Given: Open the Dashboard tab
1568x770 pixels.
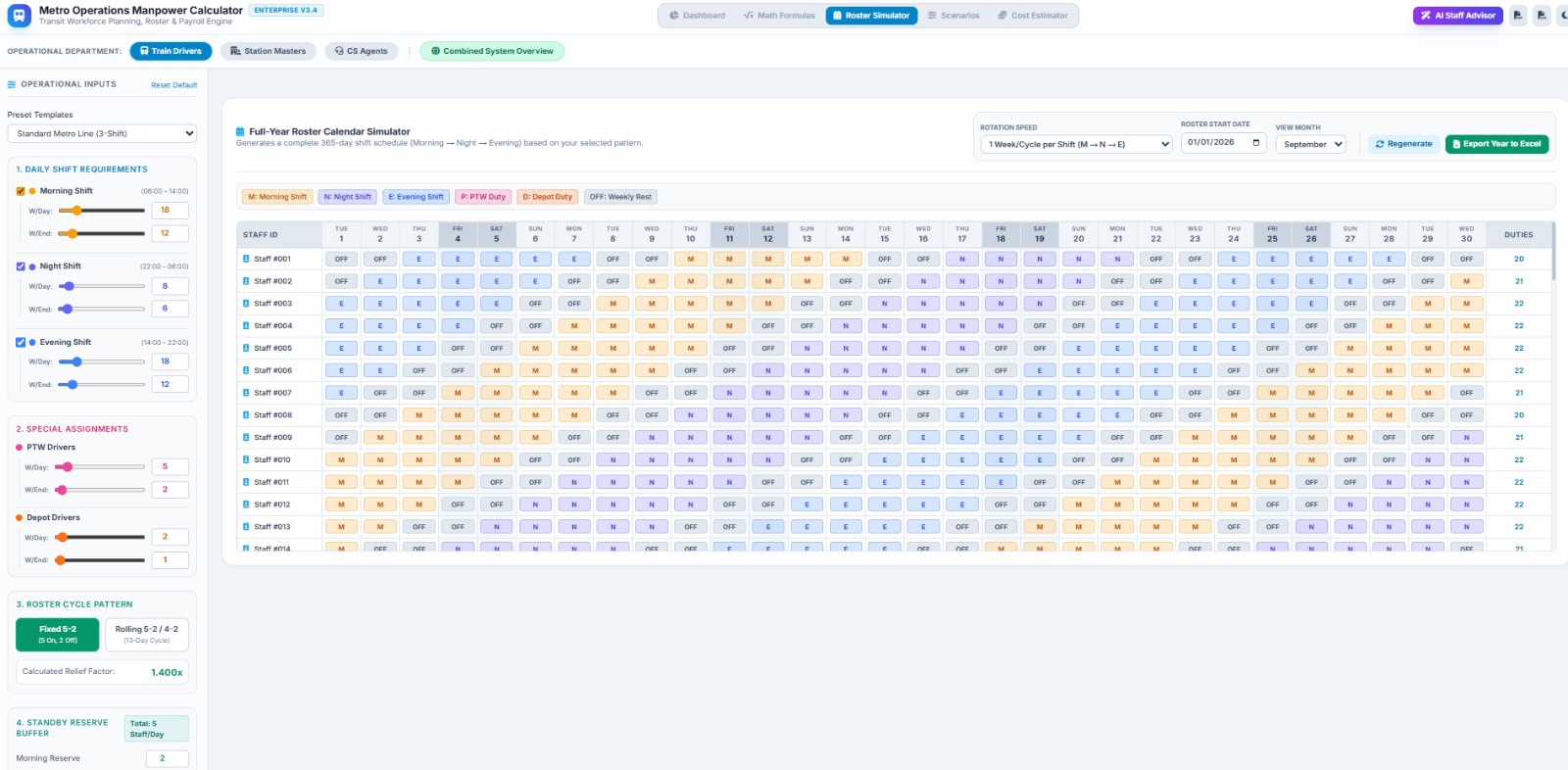Looking at the screenshot, I should [697, 16].
